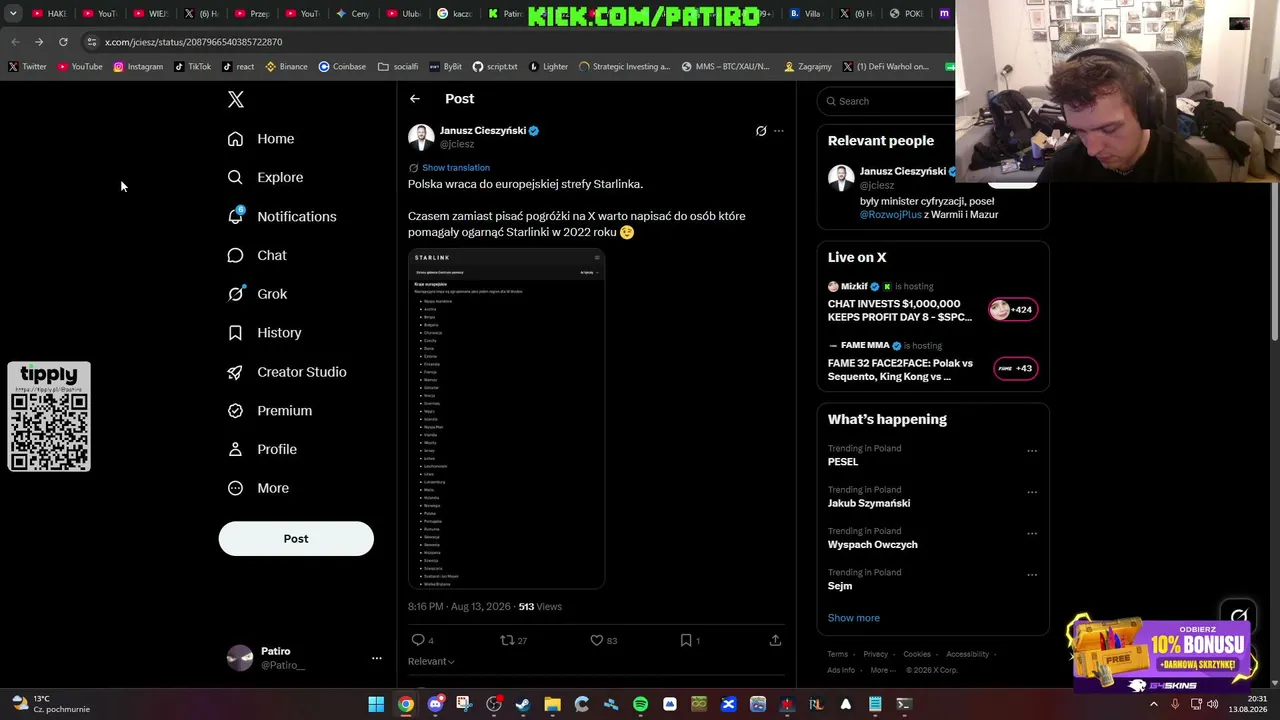Screen dimensions: 1280x720
Task: Open Instagram bookmark
Action: [138, 67]
